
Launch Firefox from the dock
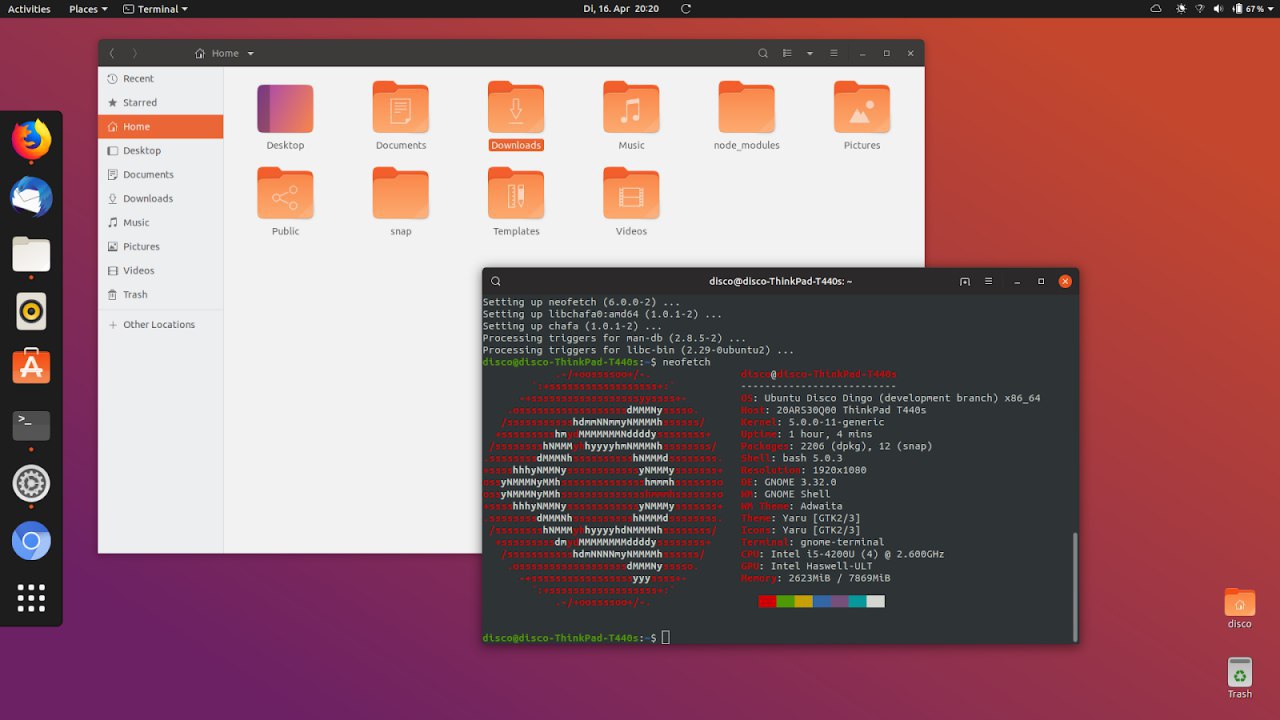click(x=31, y=139)
